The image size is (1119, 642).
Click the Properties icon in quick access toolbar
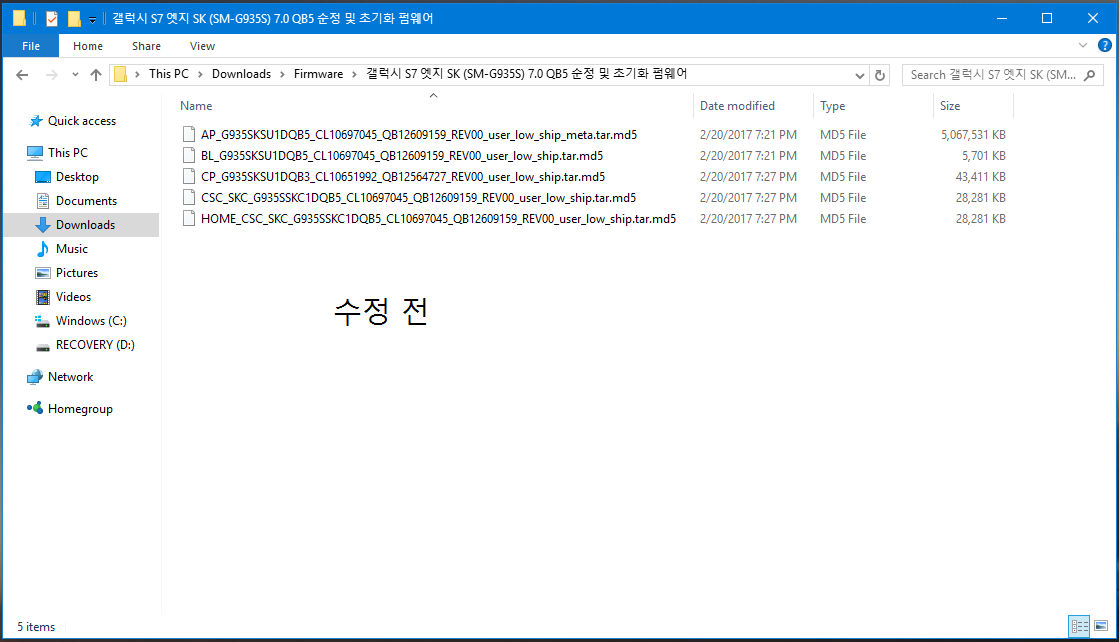click(x=52, y=18)
